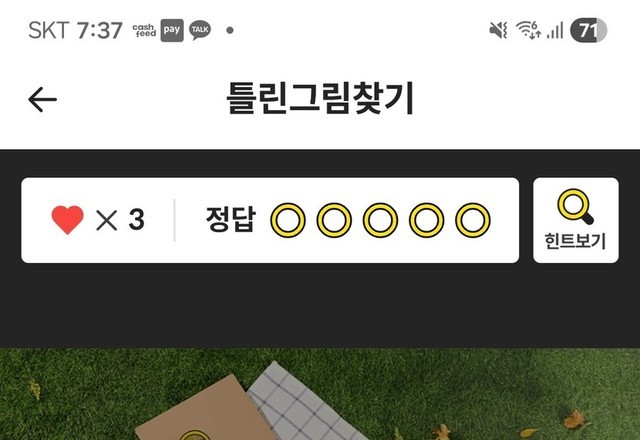Select the second 정답 answer circle
Image resolution: width=640 pixels, height=440 pixels.
[x=334, y=220]
